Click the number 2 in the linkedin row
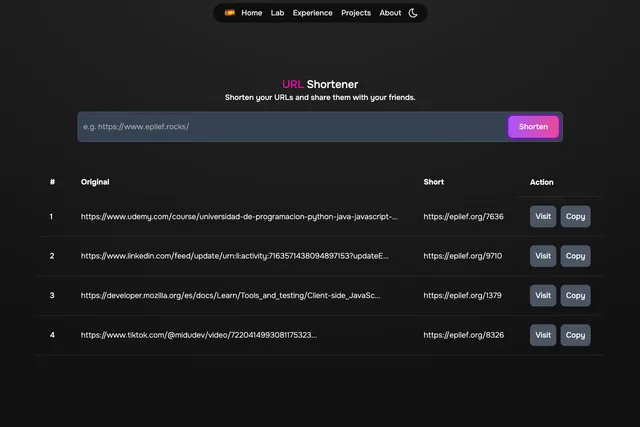Screen dimensions: 640x427 (52, 256)
